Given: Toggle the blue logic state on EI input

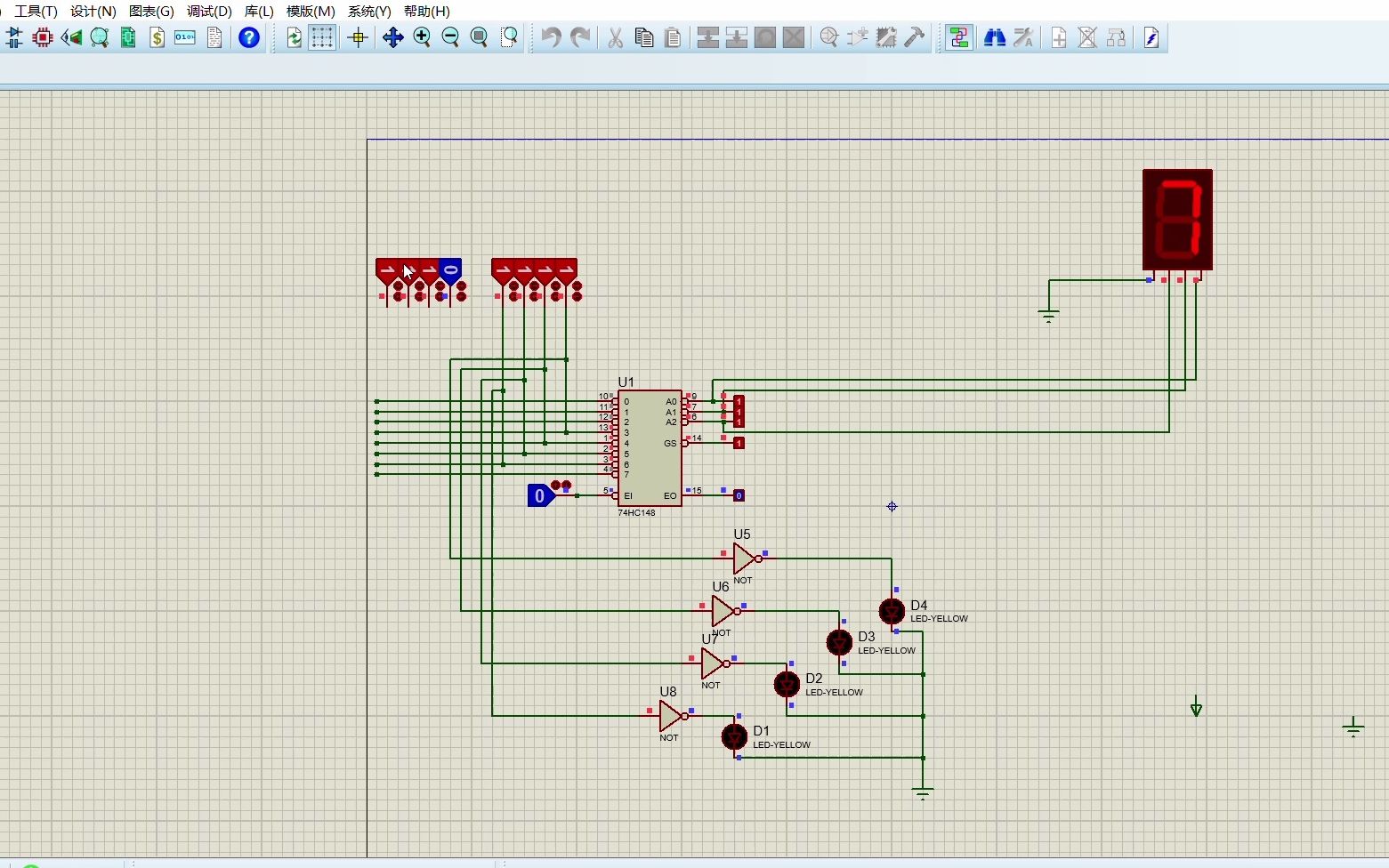Looking at the screenshot, I should tap(540, 495).
